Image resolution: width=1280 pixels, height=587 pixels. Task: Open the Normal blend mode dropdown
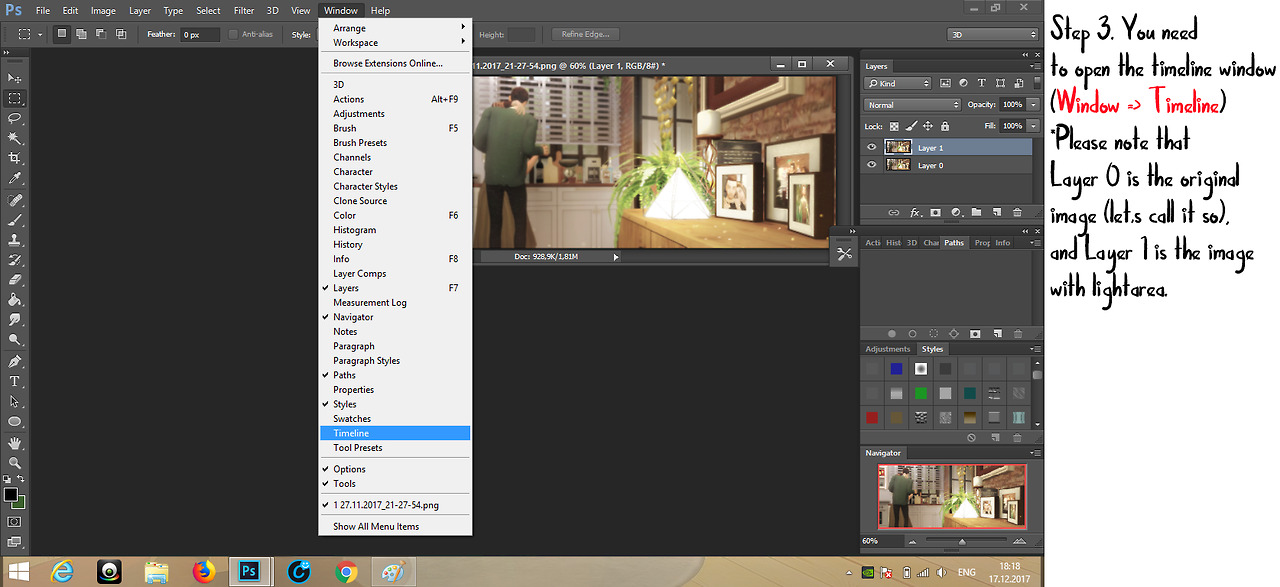[x=912, y=105]
